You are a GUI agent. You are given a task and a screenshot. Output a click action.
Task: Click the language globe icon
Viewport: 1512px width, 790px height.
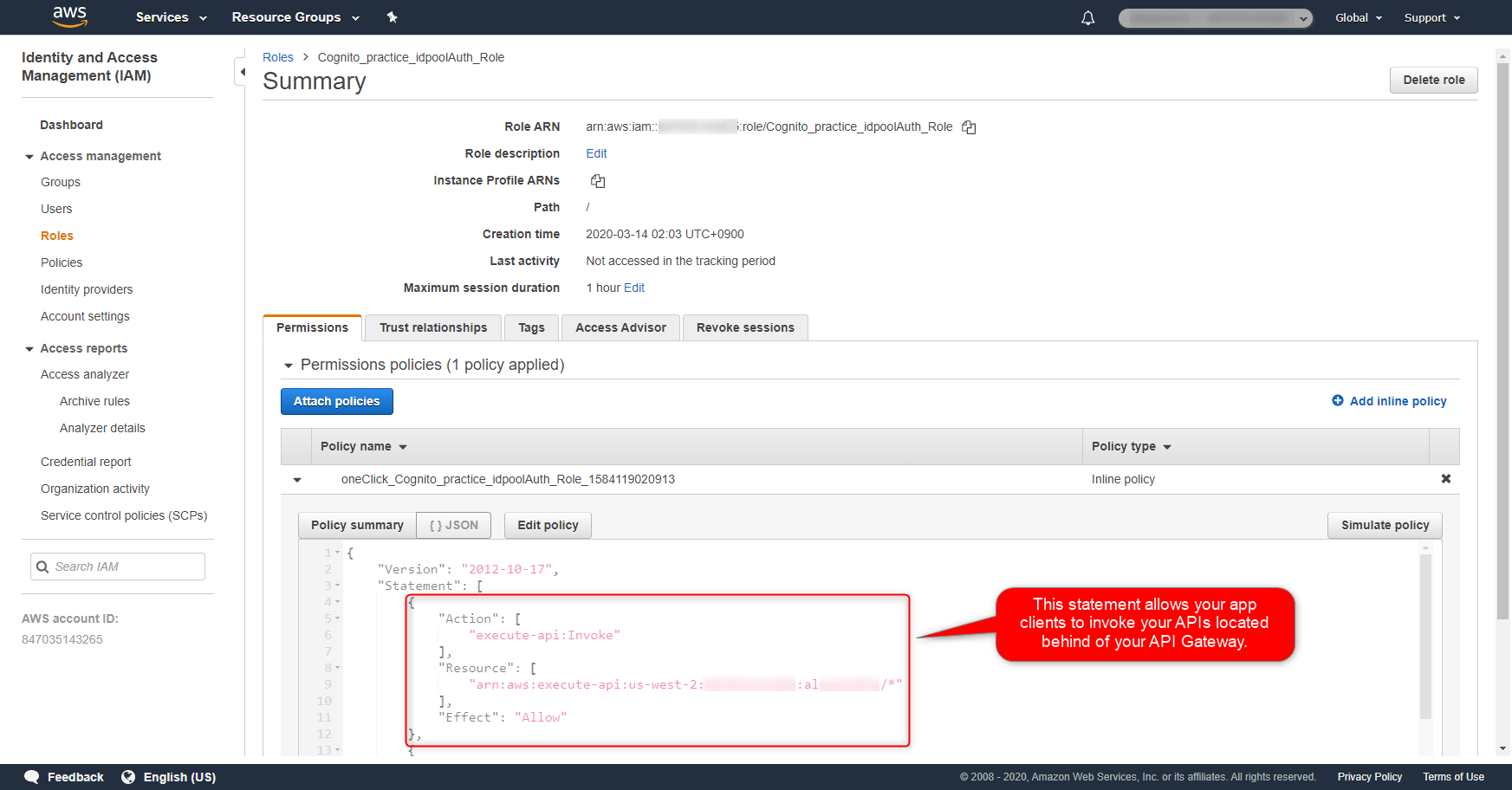[x=128, y=777]
